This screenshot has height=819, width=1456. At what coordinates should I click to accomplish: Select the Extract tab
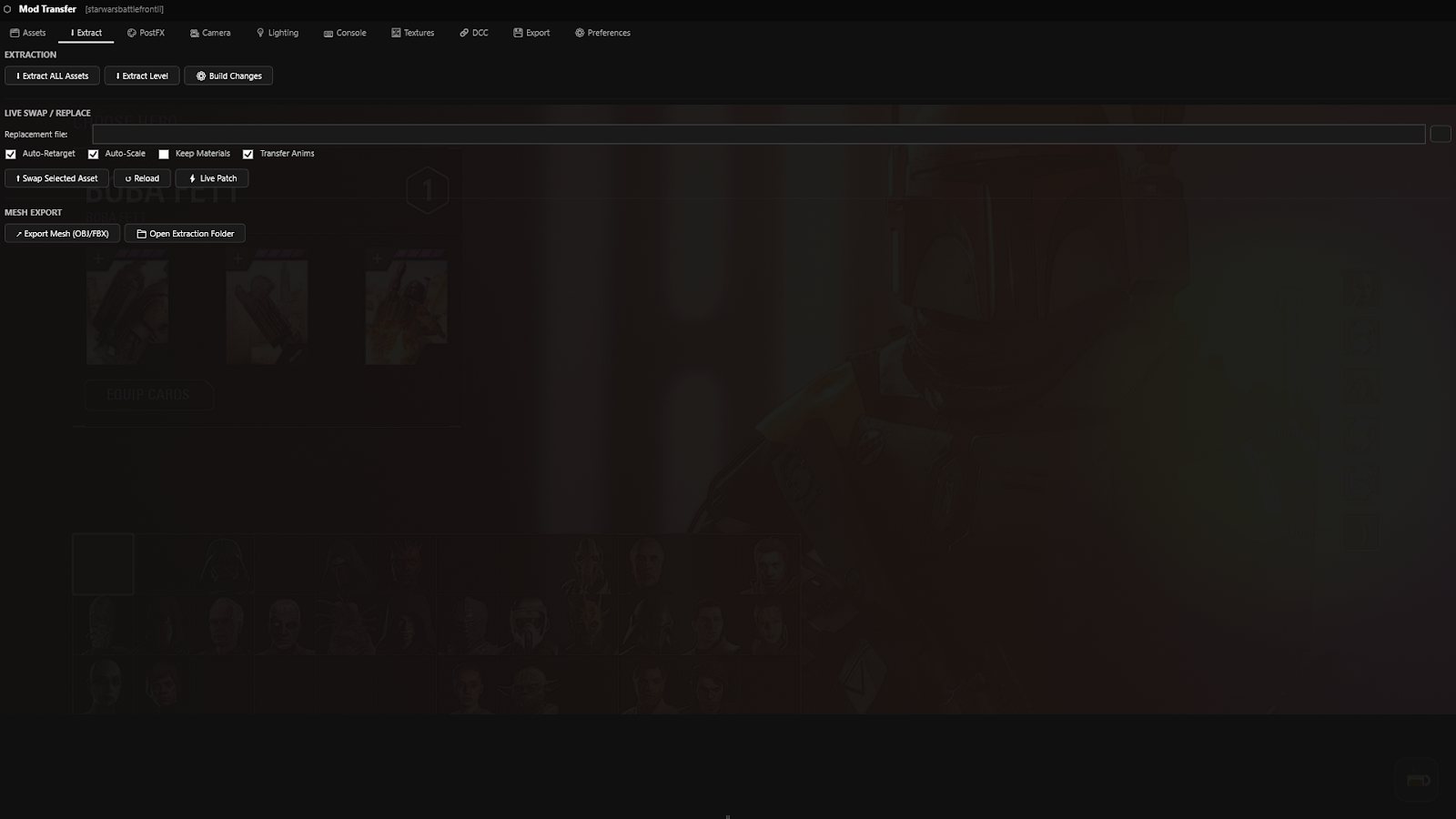click(86, 33)
